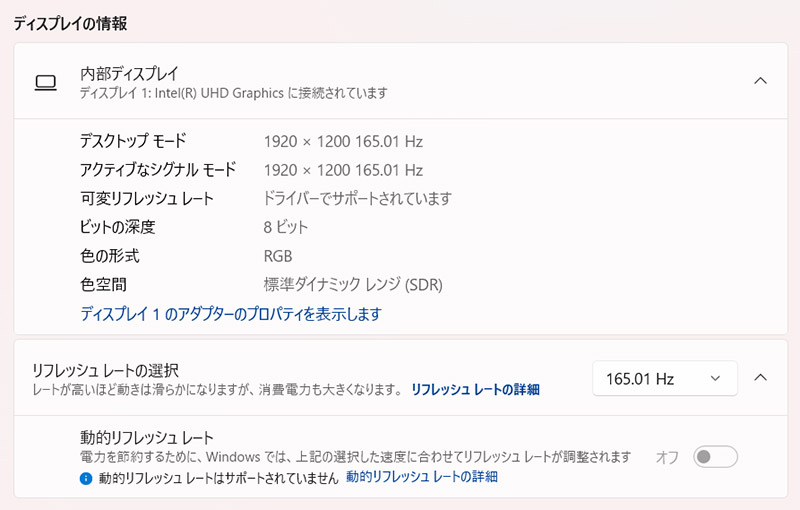
Task: Collapse the リフレッシュ レートの選択 section chevron
Action: (760, 378)
